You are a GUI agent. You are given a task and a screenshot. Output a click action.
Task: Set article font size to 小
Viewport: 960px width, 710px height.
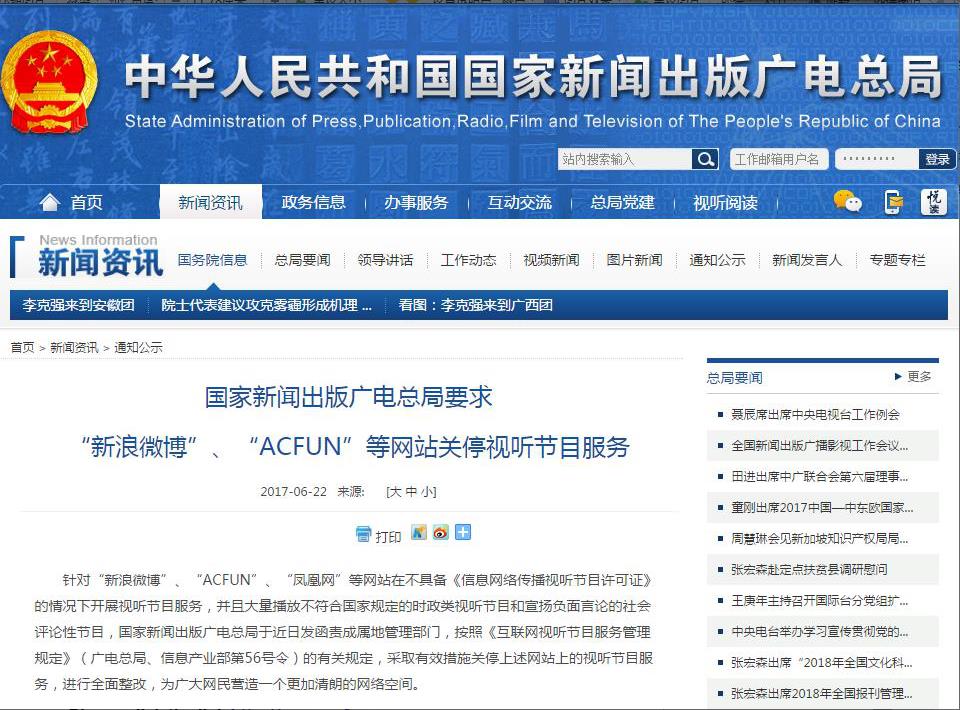tap(427, 492)
